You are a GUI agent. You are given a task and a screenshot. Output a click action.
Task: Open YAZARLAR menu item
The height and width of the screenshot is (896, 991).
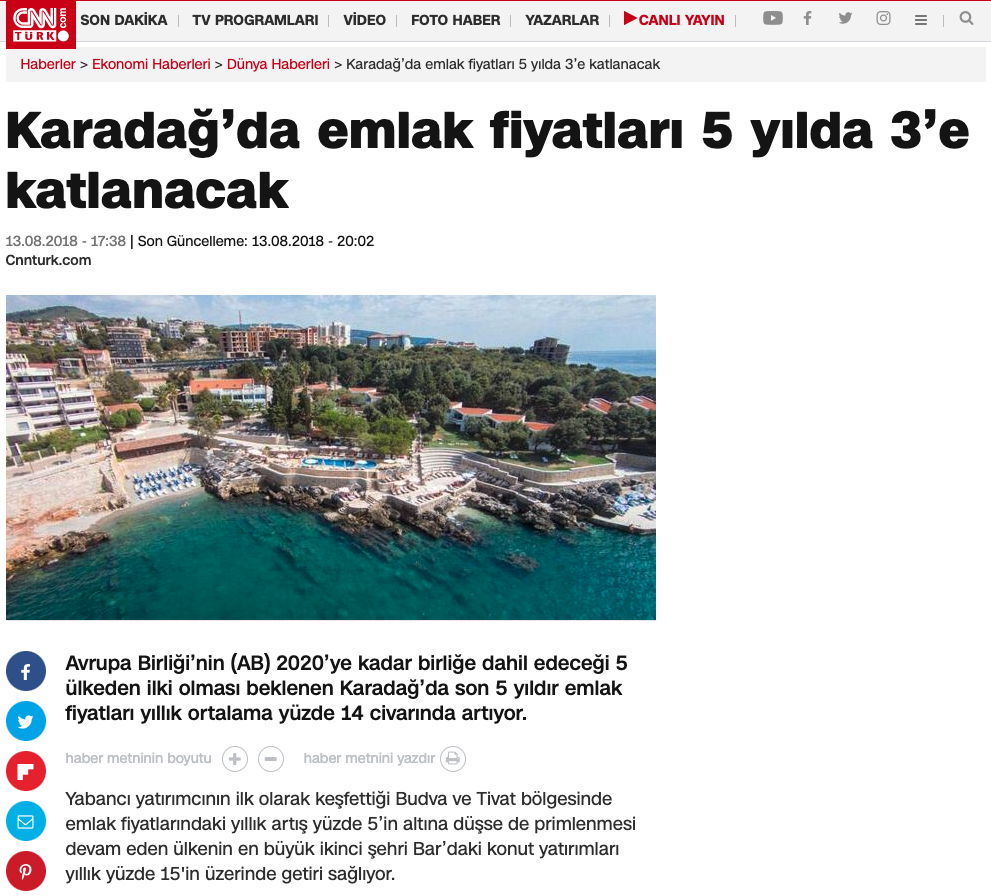(562, 20)
